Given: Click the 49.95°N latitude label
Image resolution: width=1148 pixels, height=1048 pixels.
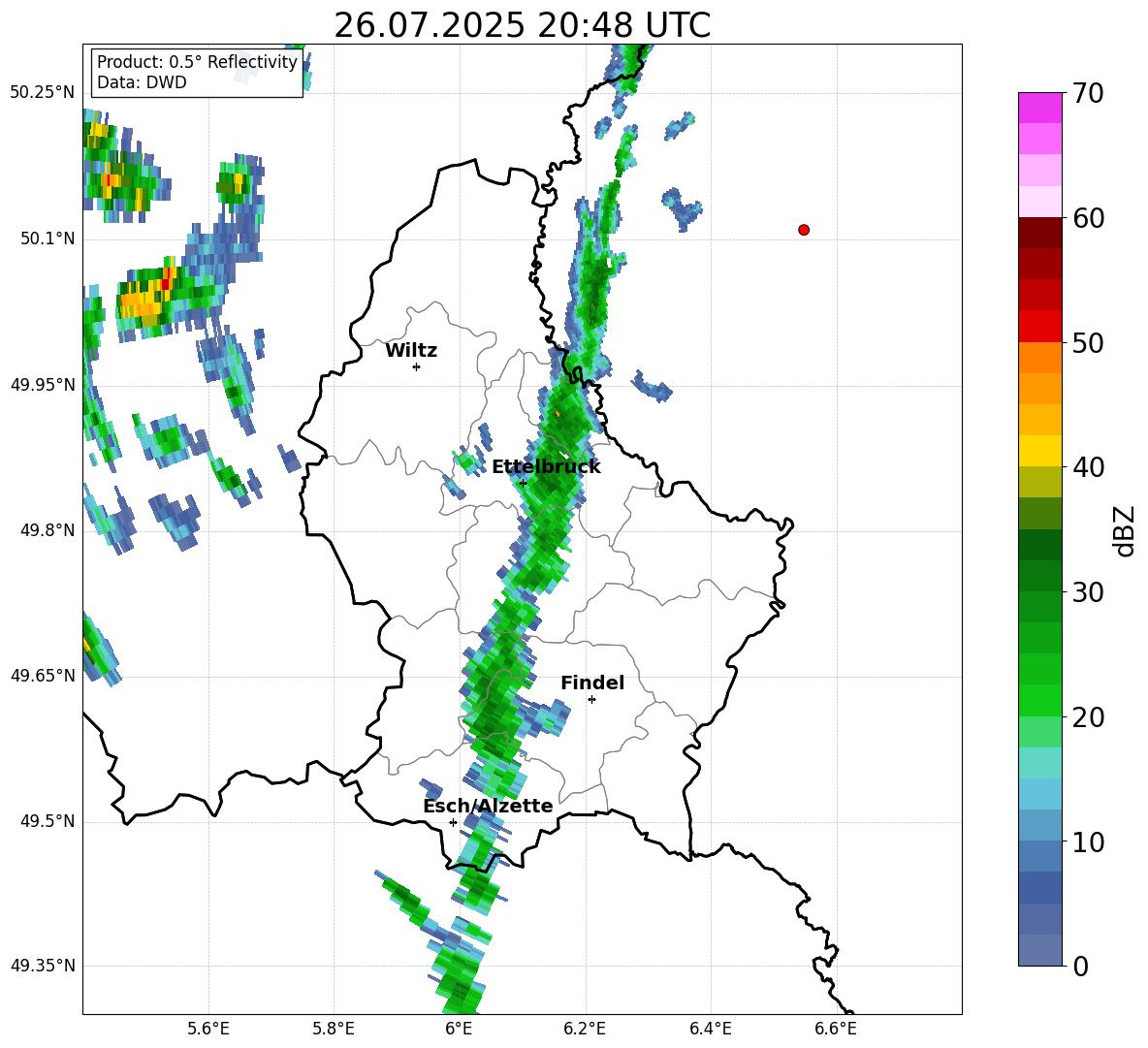Looking at the screenshot, I should click(42, 385).
